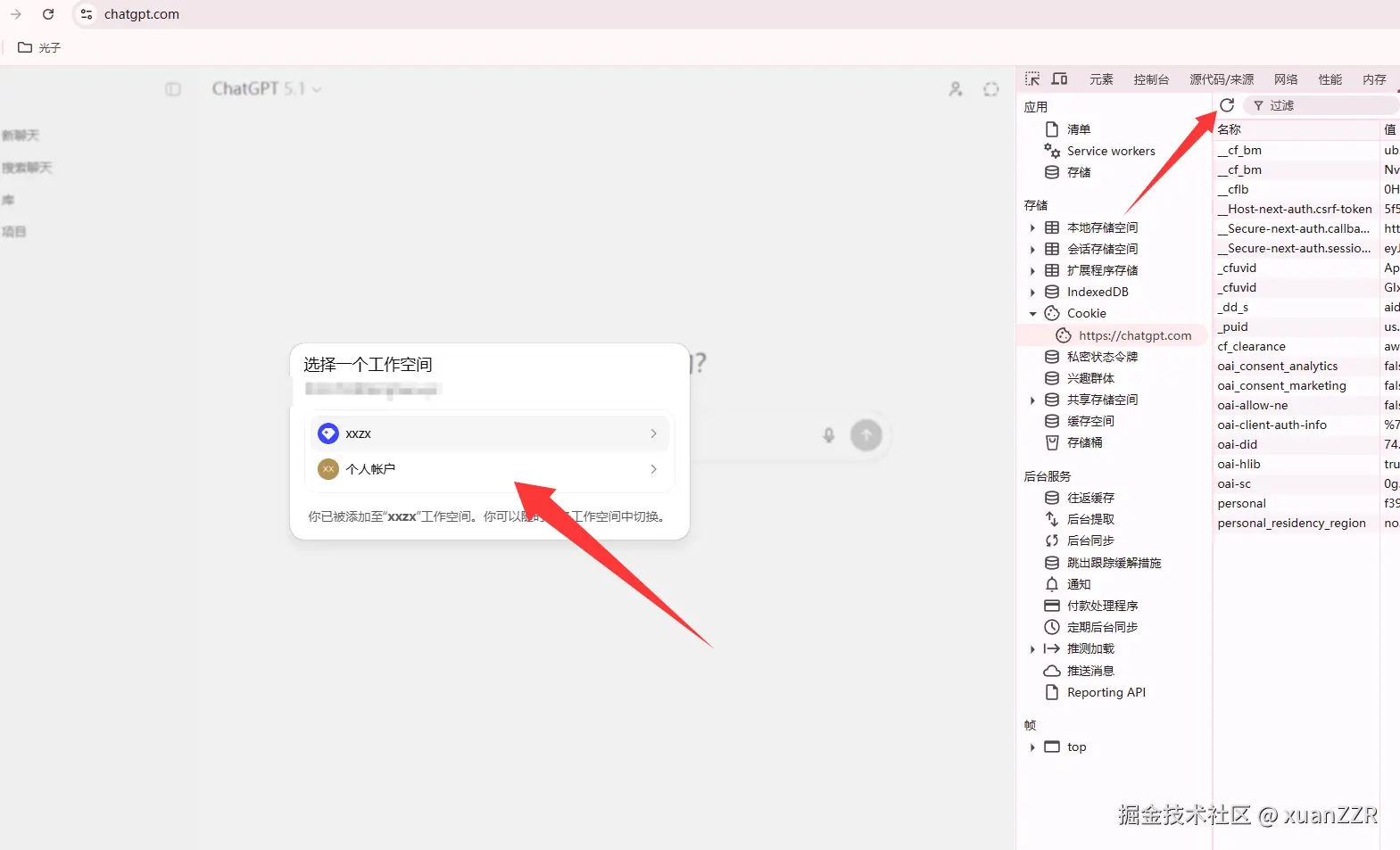Choose the xxzx workspace
The width and height of the screenshot is (1400, 850).
489,433
